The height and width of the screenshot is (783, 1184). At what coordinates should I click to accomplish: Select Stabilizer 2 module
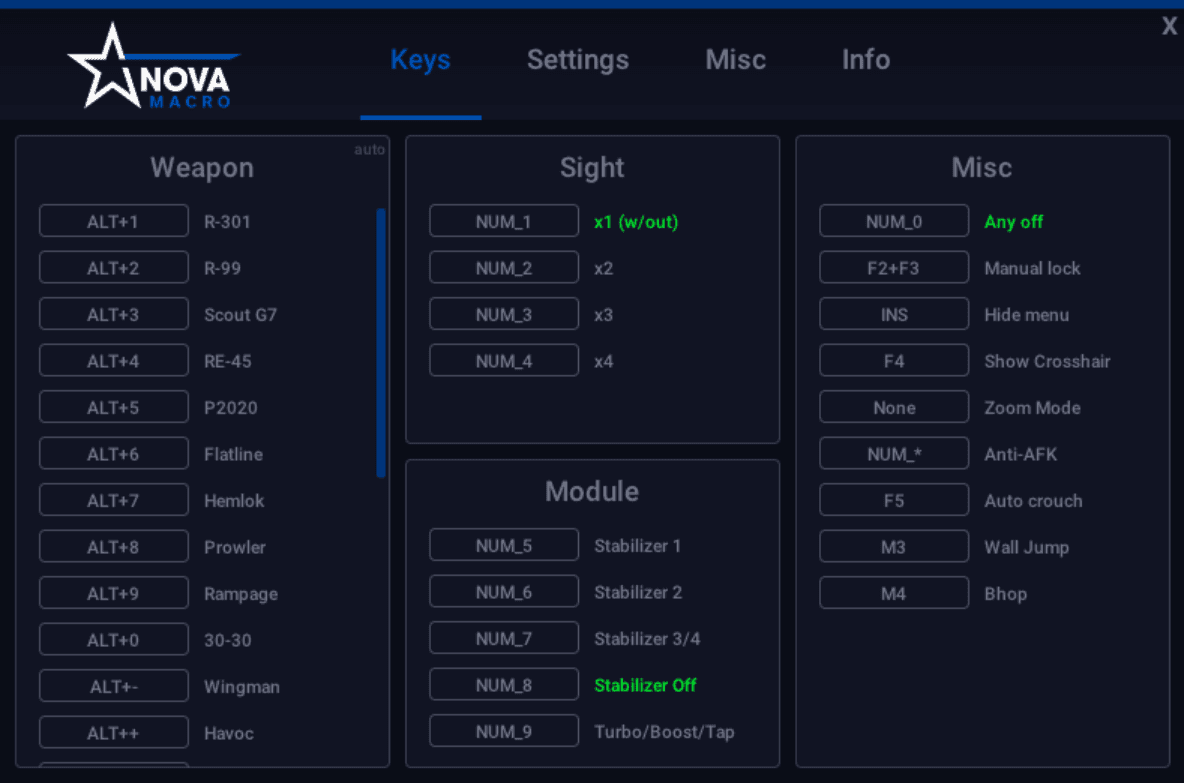[x=638, y=593]
